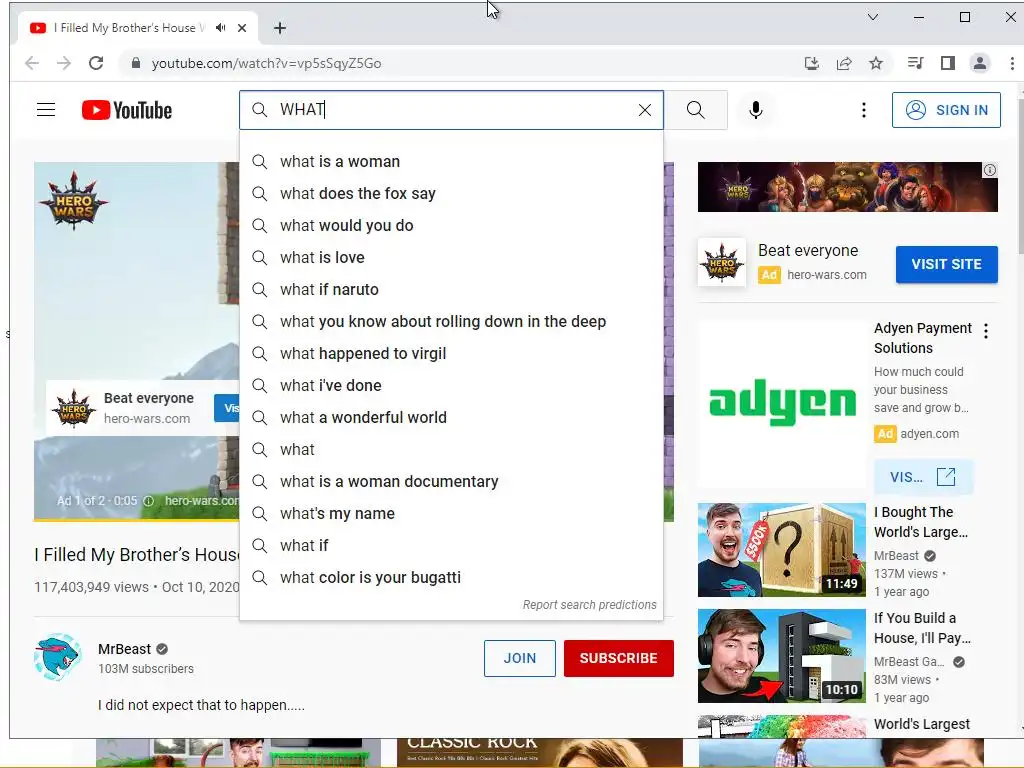
Task: Click inside the YouTube search box
Action: tap(451, 110)
